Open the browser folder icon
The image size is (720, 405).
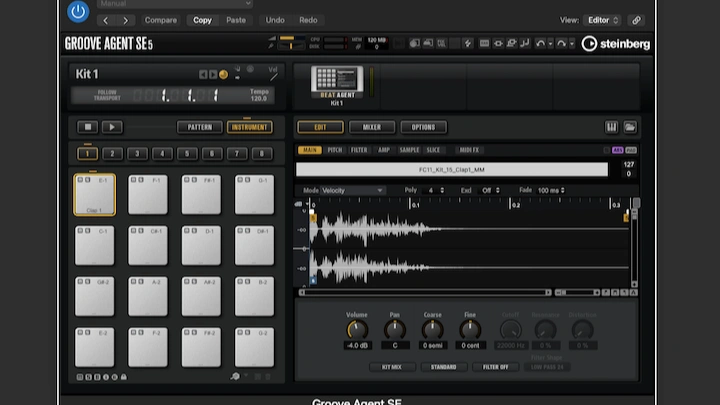pyautogui.click(x=630, y=127)
